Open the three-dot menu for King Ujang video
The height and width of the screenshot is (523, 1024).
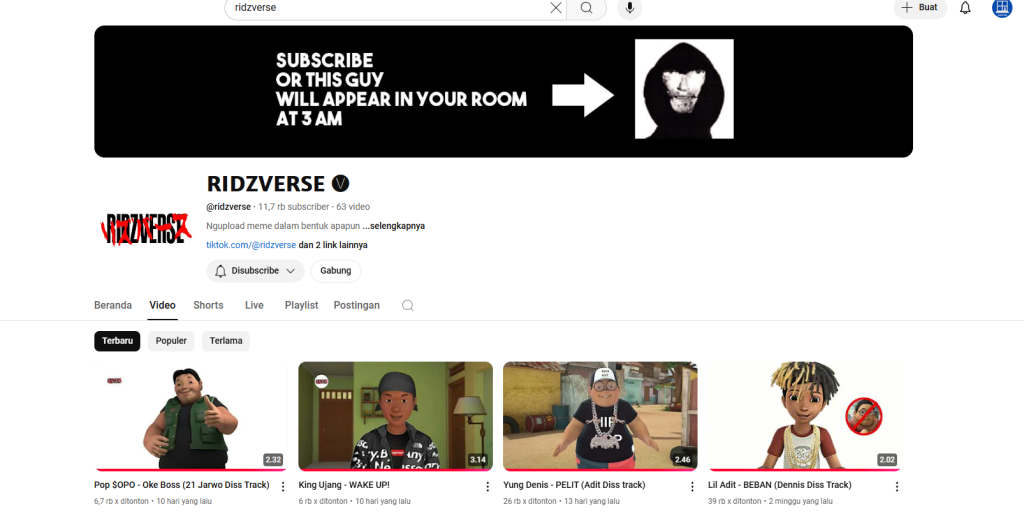click(x=487, y=486)
